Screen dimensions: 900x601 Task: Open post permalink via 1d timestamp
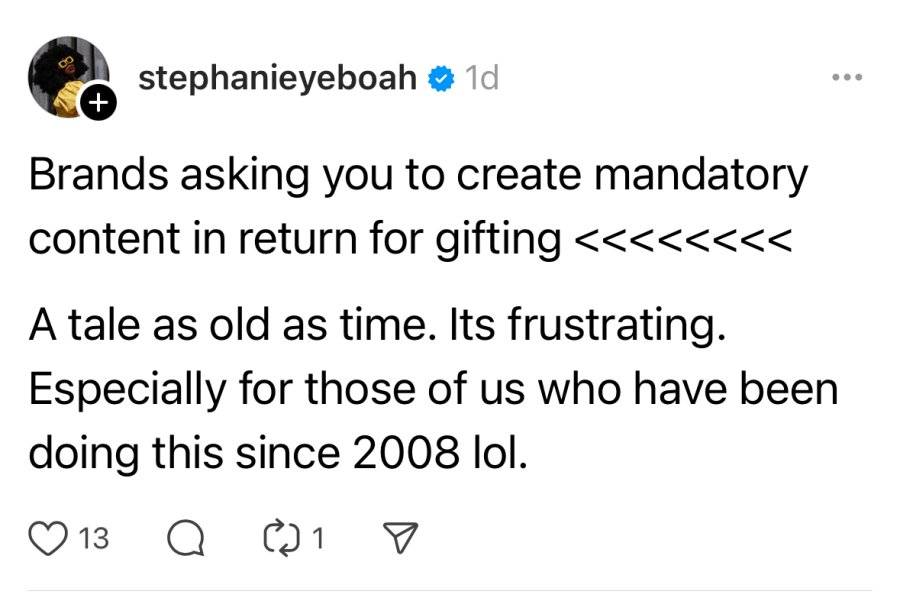pos(482,78)
